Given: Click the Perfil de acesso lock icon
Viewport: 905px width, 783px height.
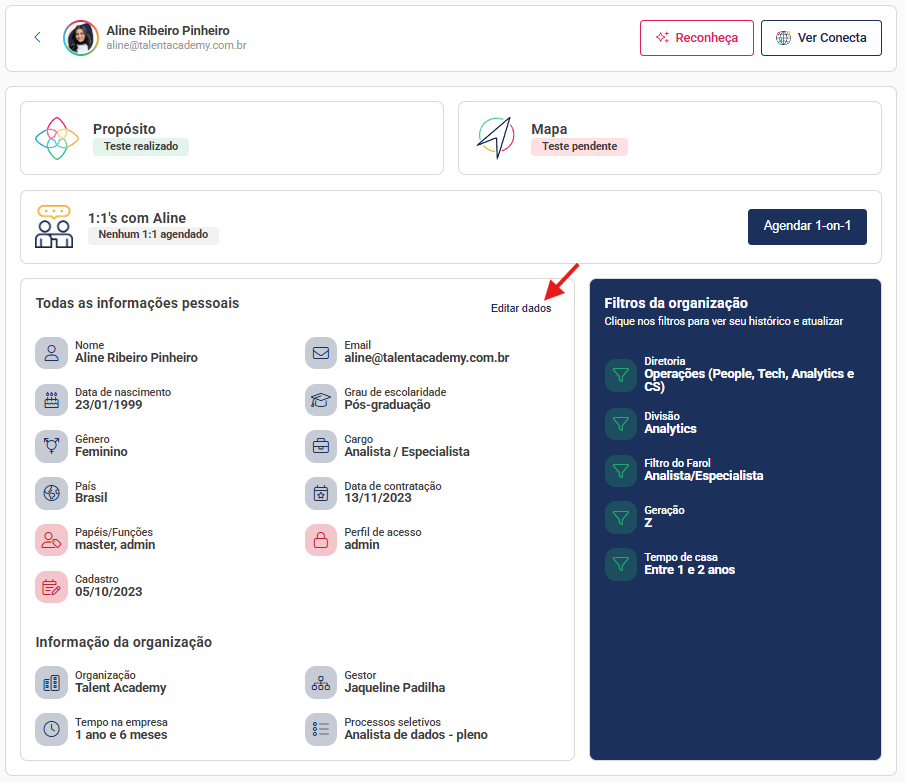Looking at the screenshot, I should (321, 540).
